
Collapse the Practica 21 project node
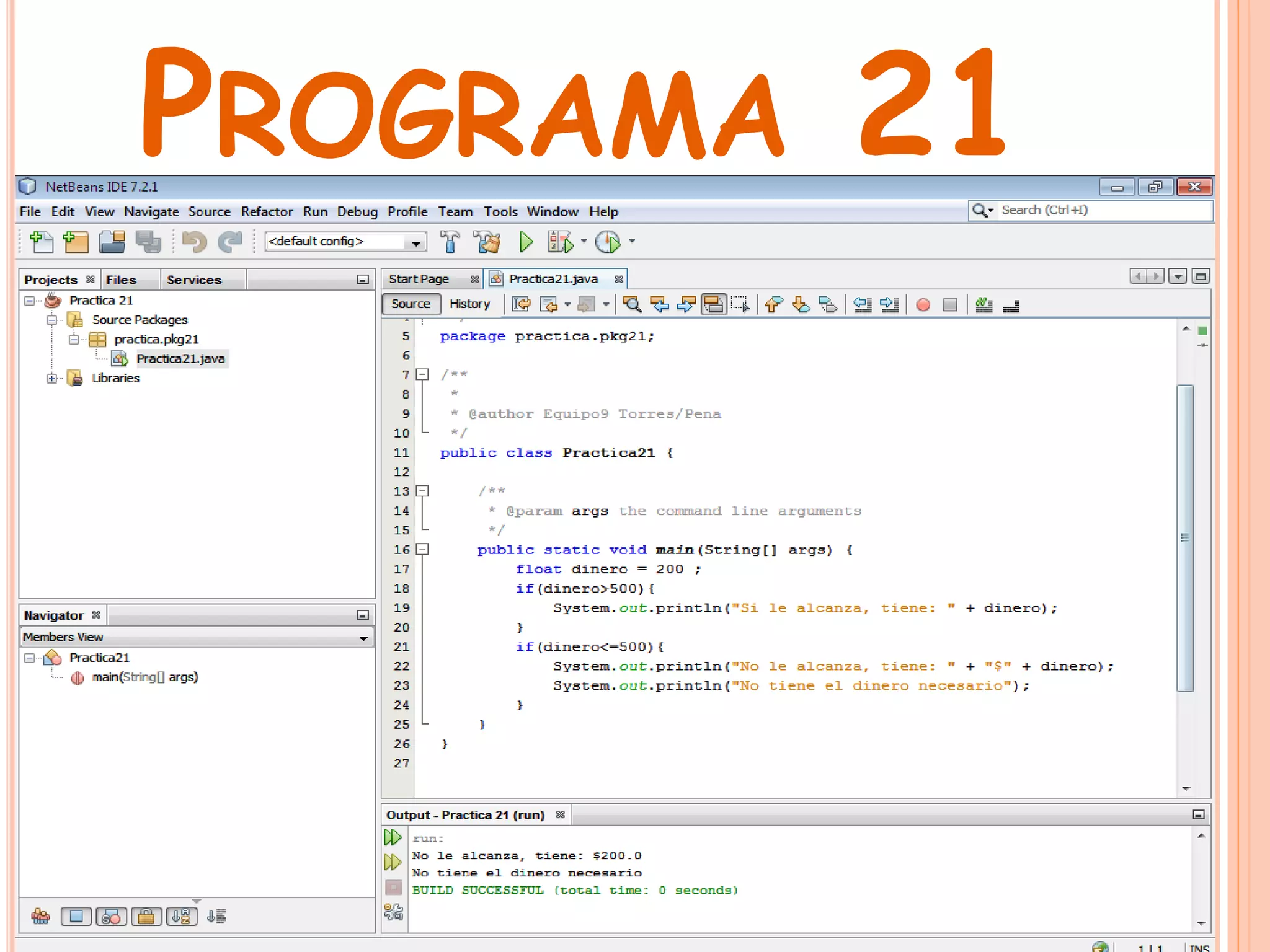(x=29, y=301)
